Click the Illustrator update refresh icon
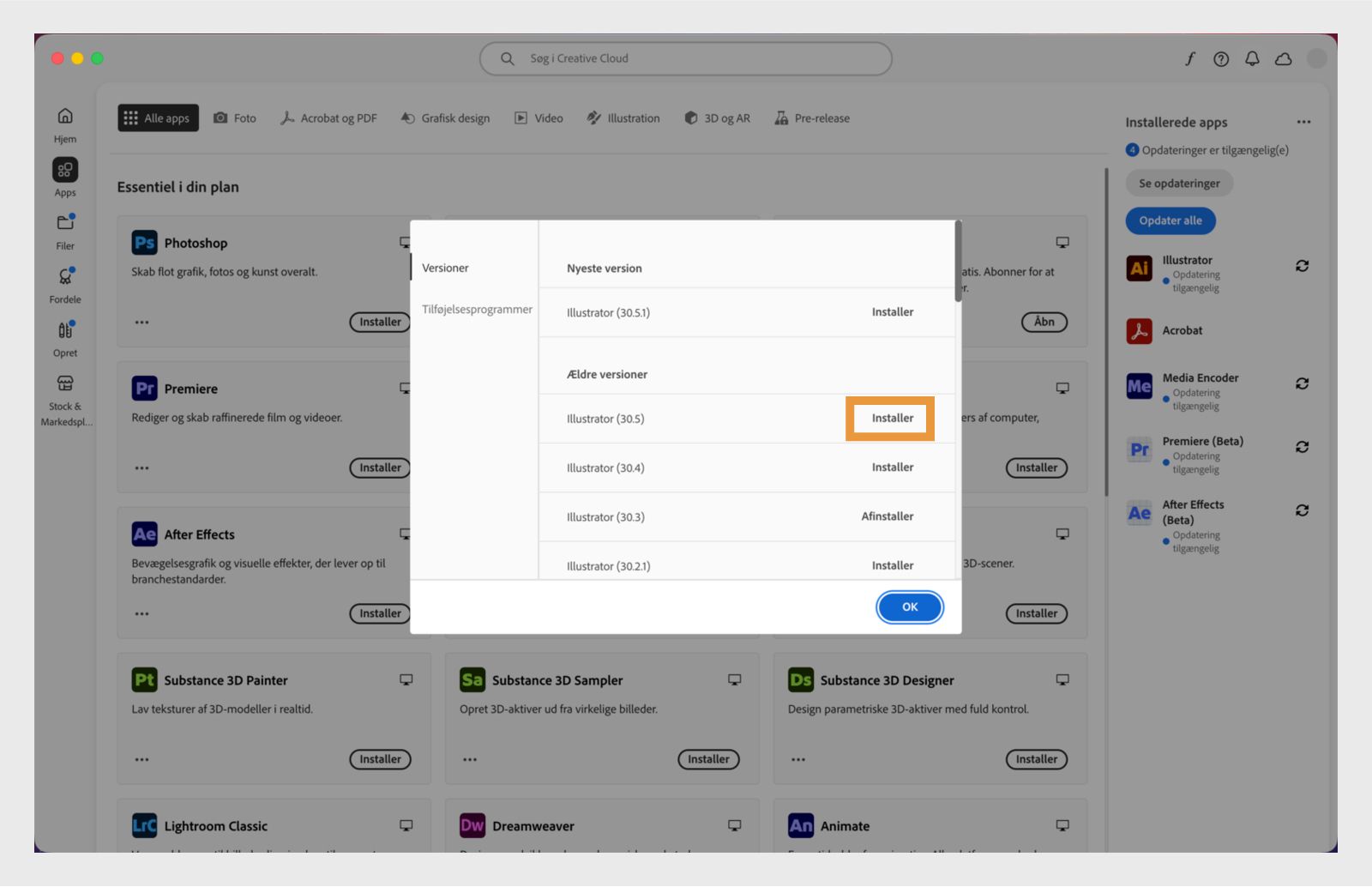This screenshot has width=1372, height=887. (x=1302, y=266)
